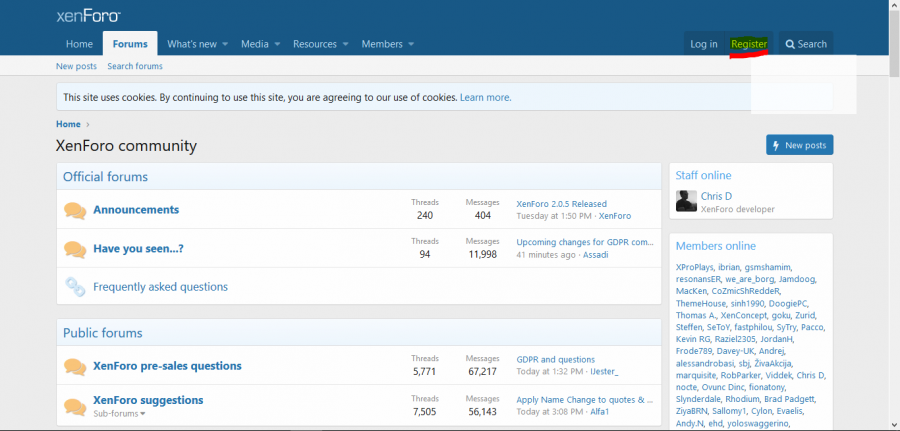Click the IJester_ user link
Image resolution: width=900 pixels, height=431 pixels.
click(x=604, y=371)
